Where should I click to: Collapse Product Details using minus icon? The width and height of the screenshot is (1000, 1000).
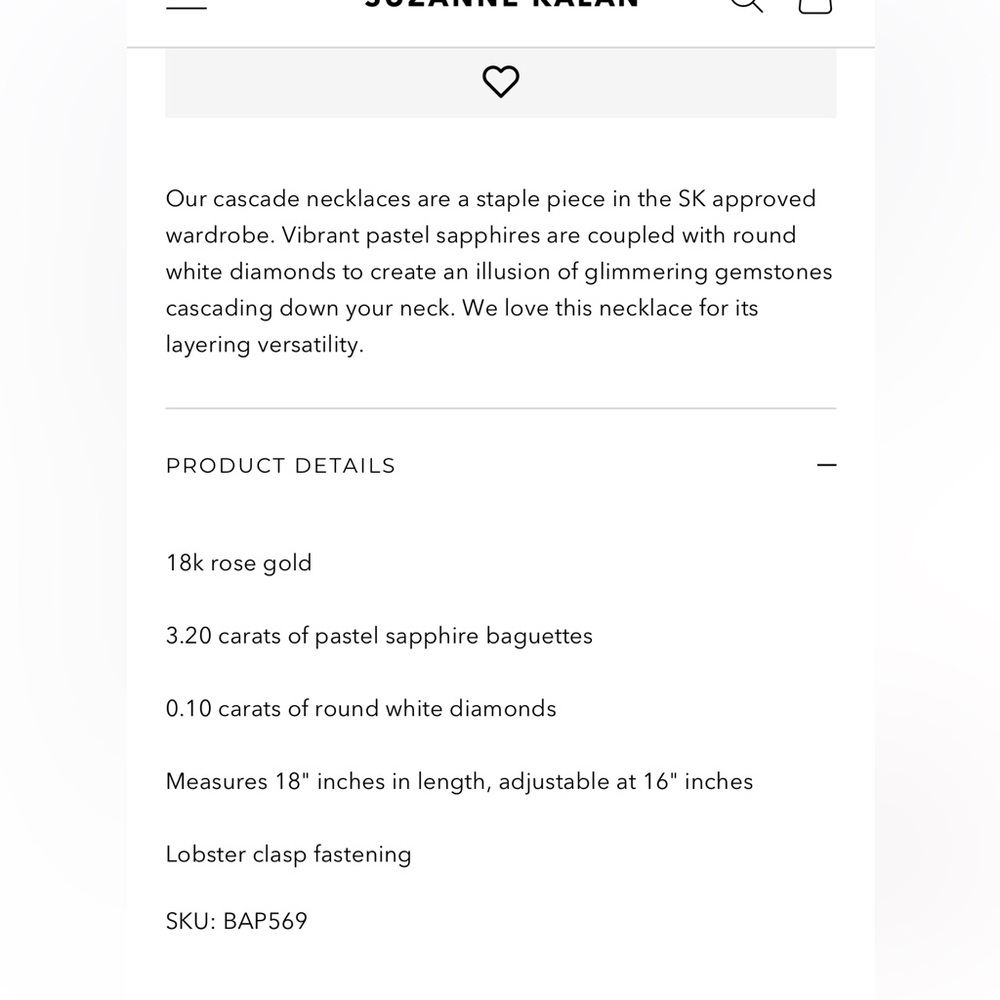pyautogui.click(x=827, y=465)
